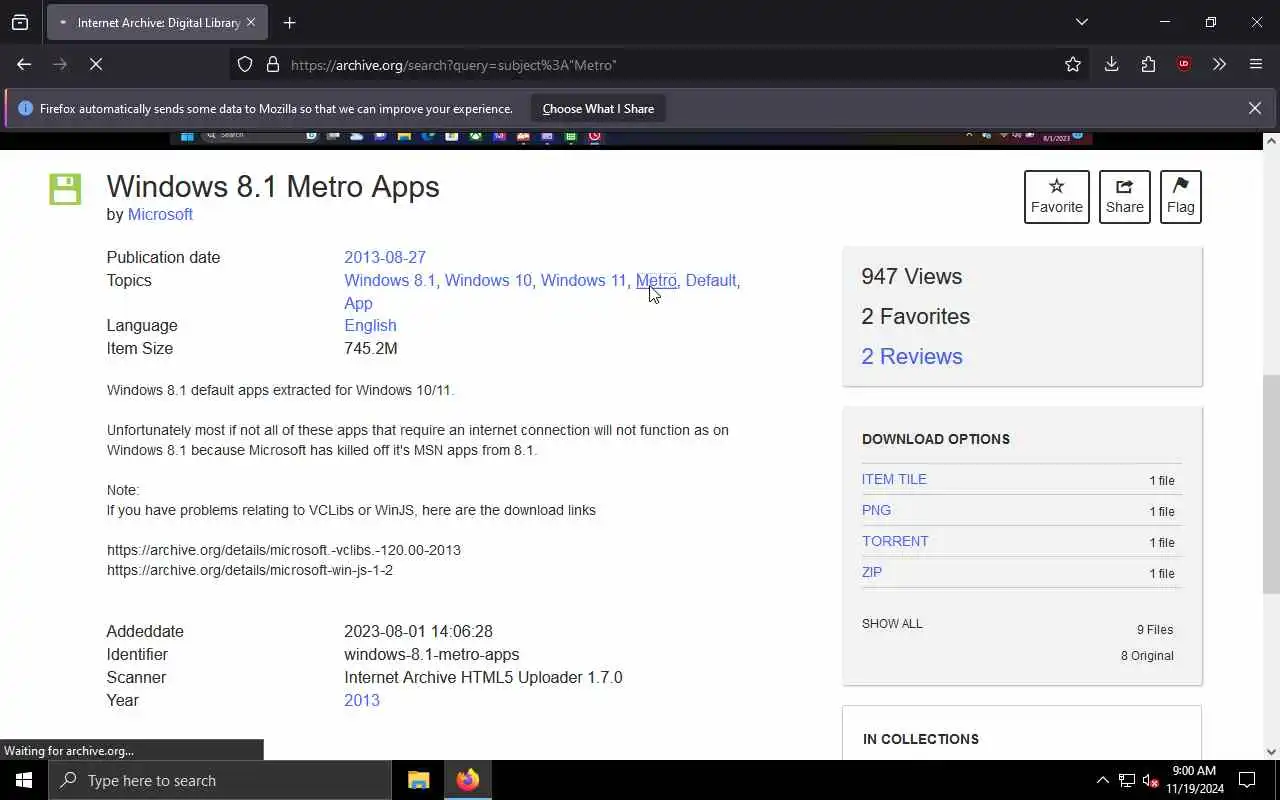Click SHOW ALL download files

pyautogui.click(x=892, y=623)
